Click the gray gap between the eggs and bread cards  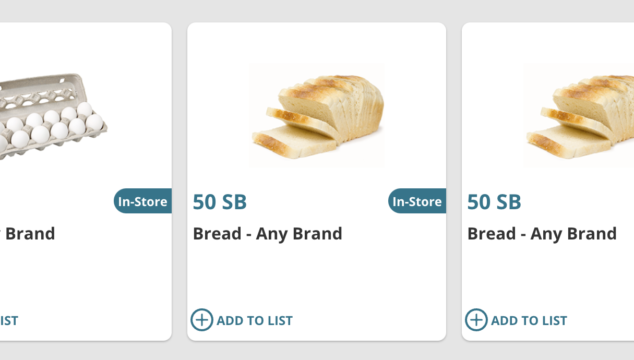point(180,182)
